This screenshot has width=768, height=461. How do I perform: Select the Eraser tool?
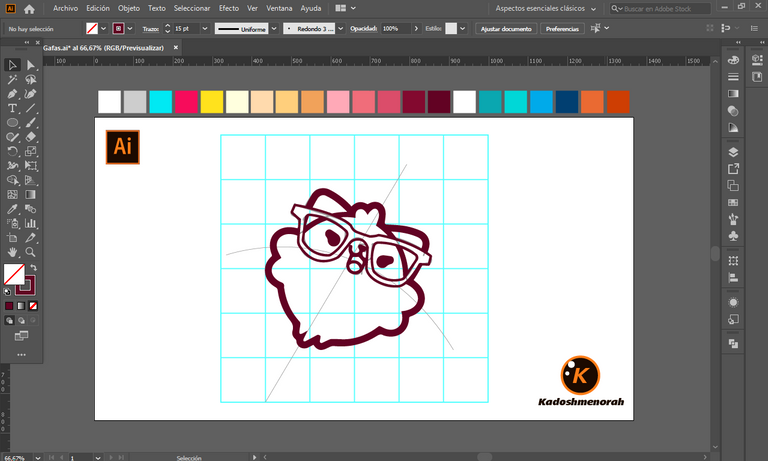click(30, 137)
